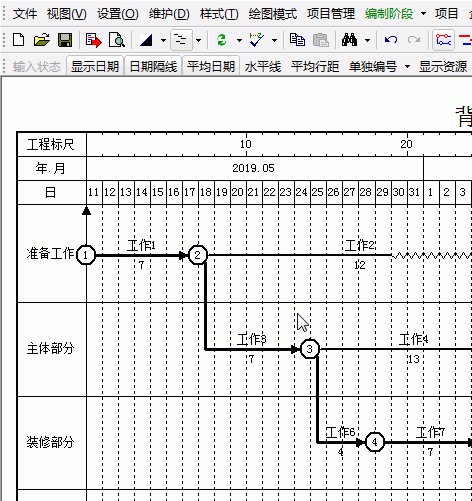Undo last action with the undo arrow

pos(391,40)
